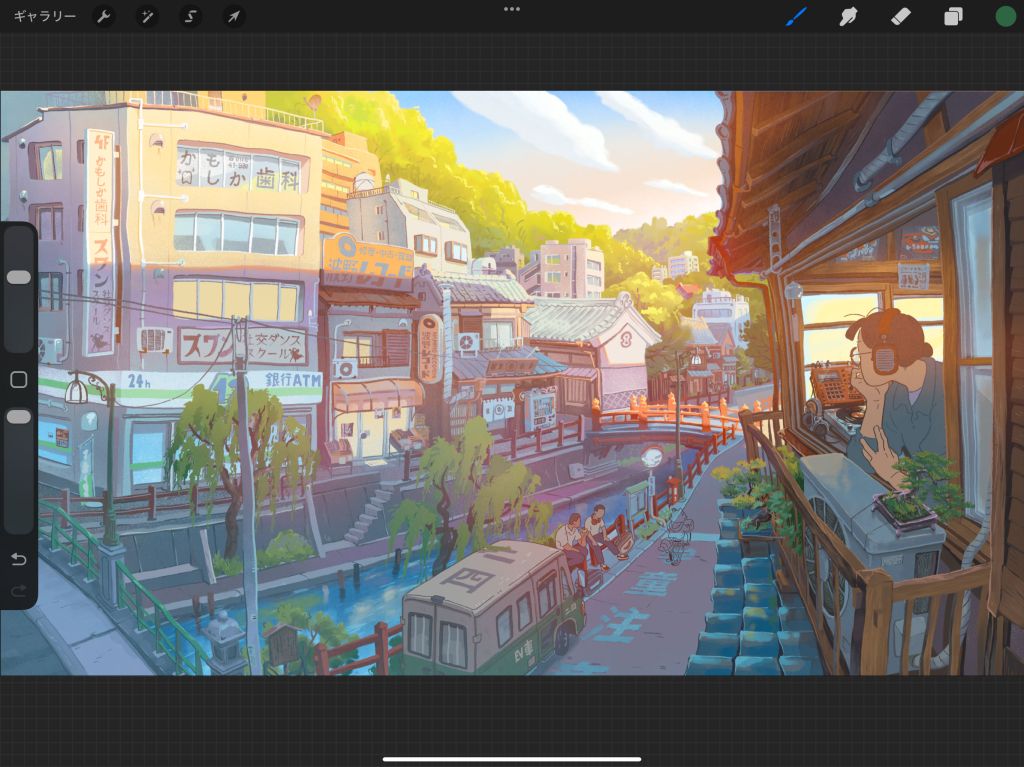The image size is (1024, 767).
Task: Tap the brush opacity slider handle
Action: 18,415
